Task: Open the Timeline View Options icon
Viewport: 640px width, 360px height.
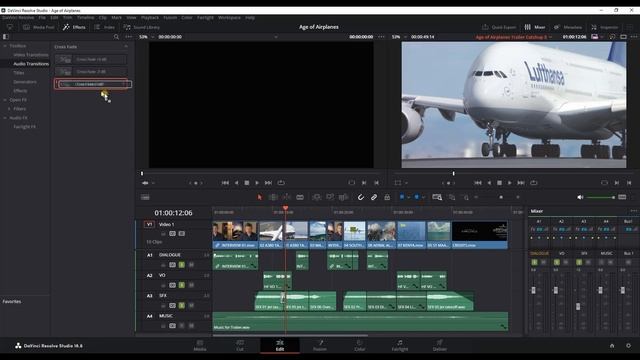Action: (x=145, y=197)
